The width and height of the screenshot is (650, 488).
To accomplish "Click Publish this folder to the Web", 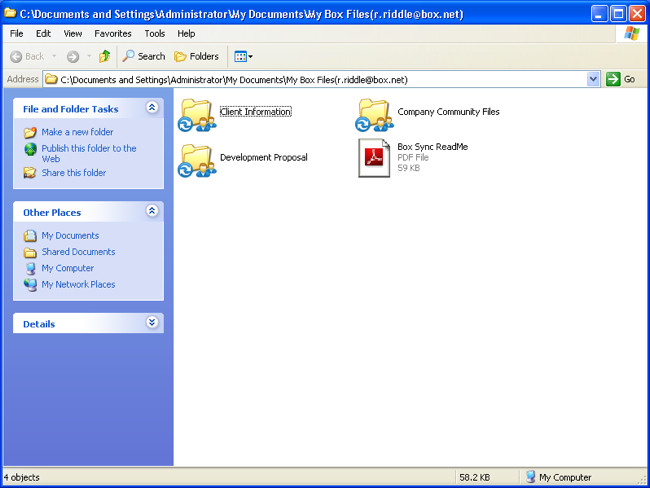I will point(89,153).
